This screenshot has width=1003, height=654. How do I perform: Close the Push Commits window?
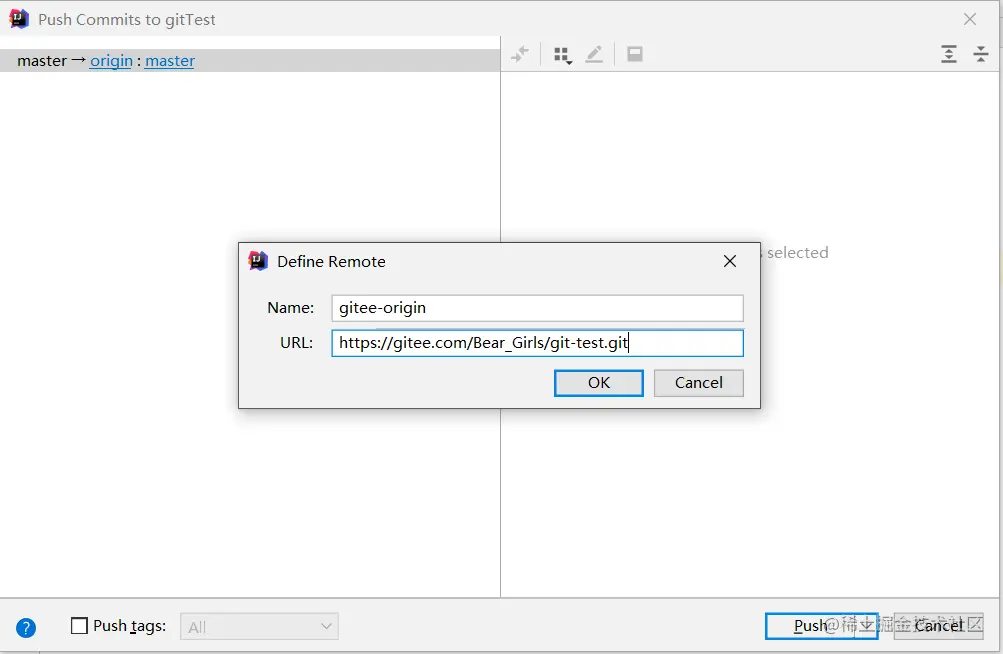[970, 19]
